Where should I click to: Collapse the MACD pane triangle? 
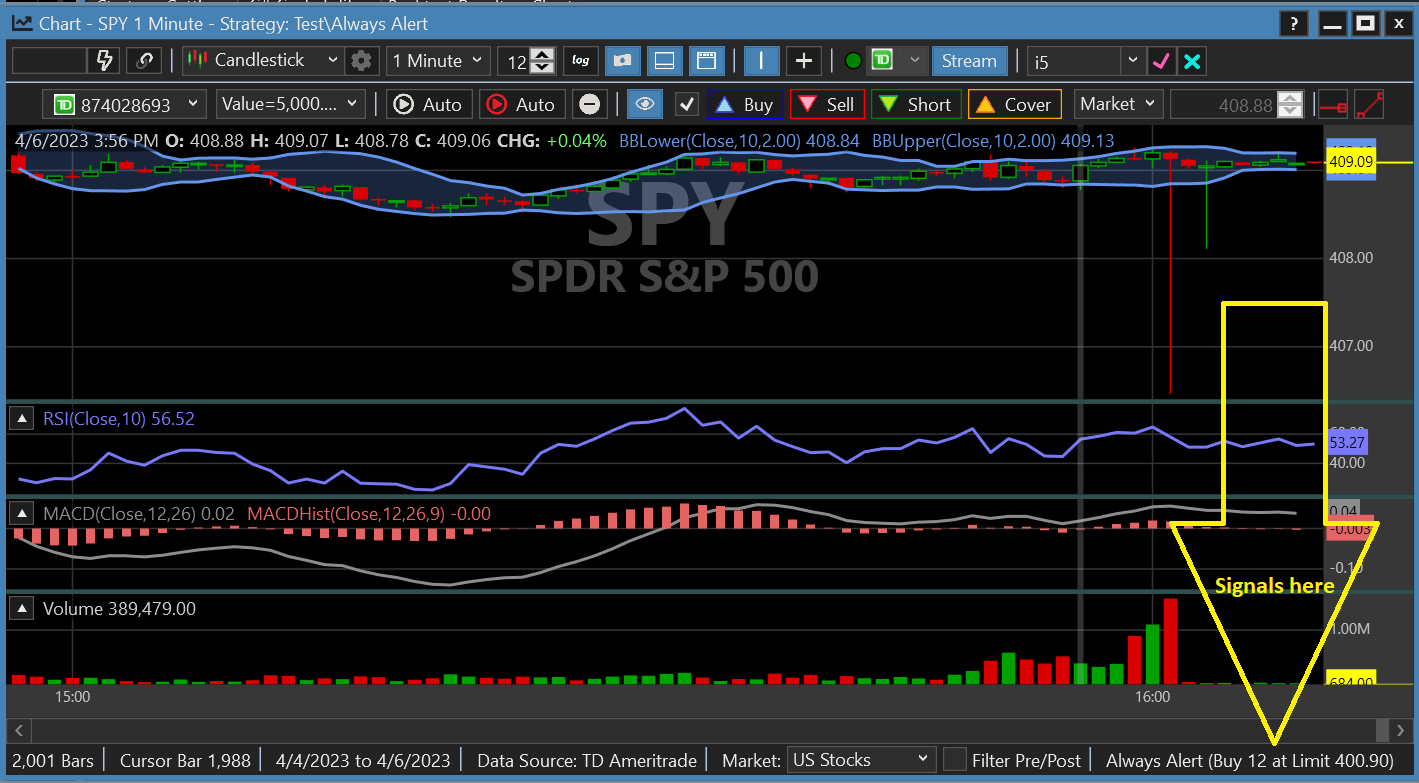coord(21,514)
